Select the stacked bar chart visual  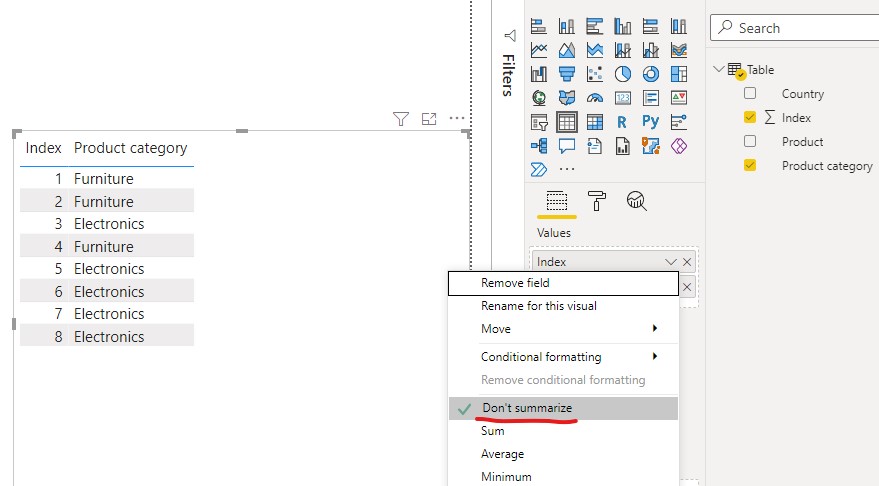[x=539, y=26]
